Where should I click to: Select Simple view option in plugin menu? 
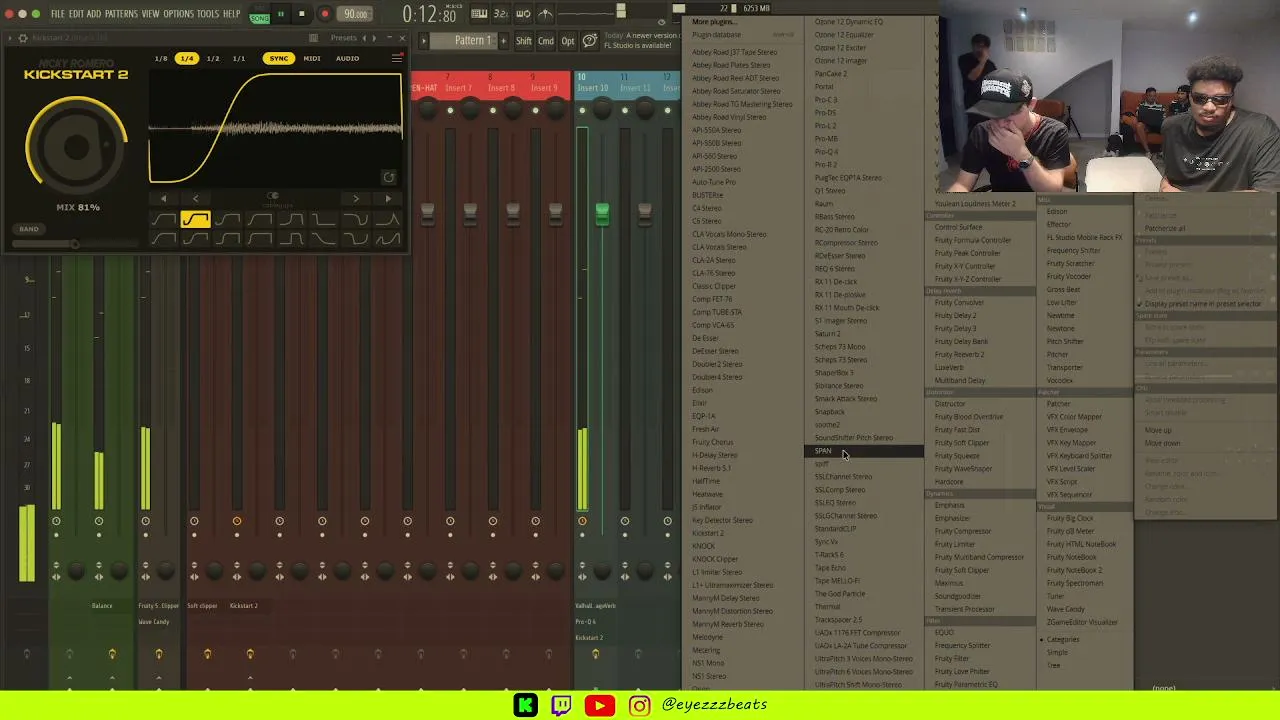pyautogui.click(x=1057, y=652)
